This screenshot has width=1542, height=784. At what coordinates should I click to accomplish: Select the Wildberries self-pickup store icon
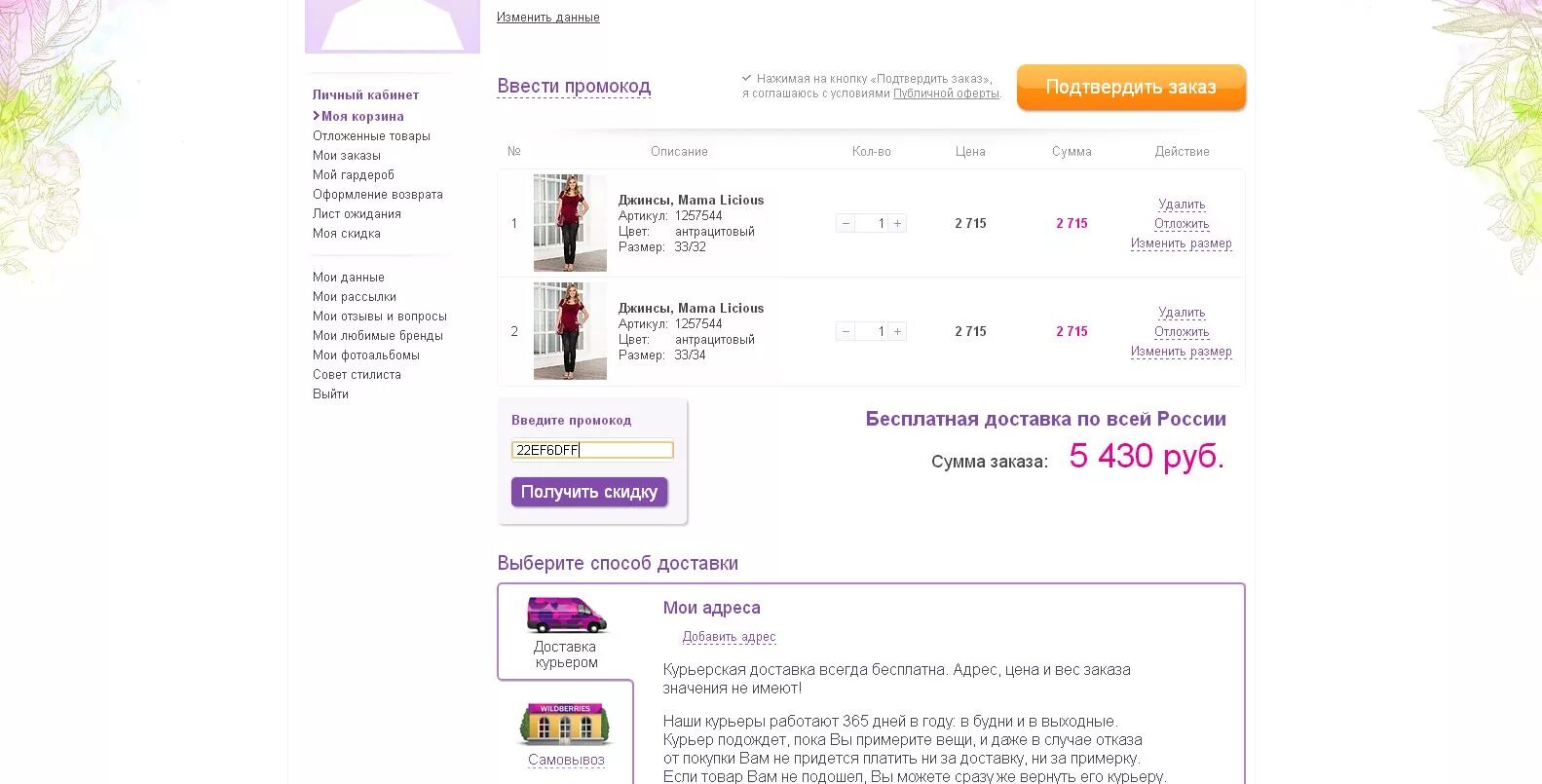(565, 725)
